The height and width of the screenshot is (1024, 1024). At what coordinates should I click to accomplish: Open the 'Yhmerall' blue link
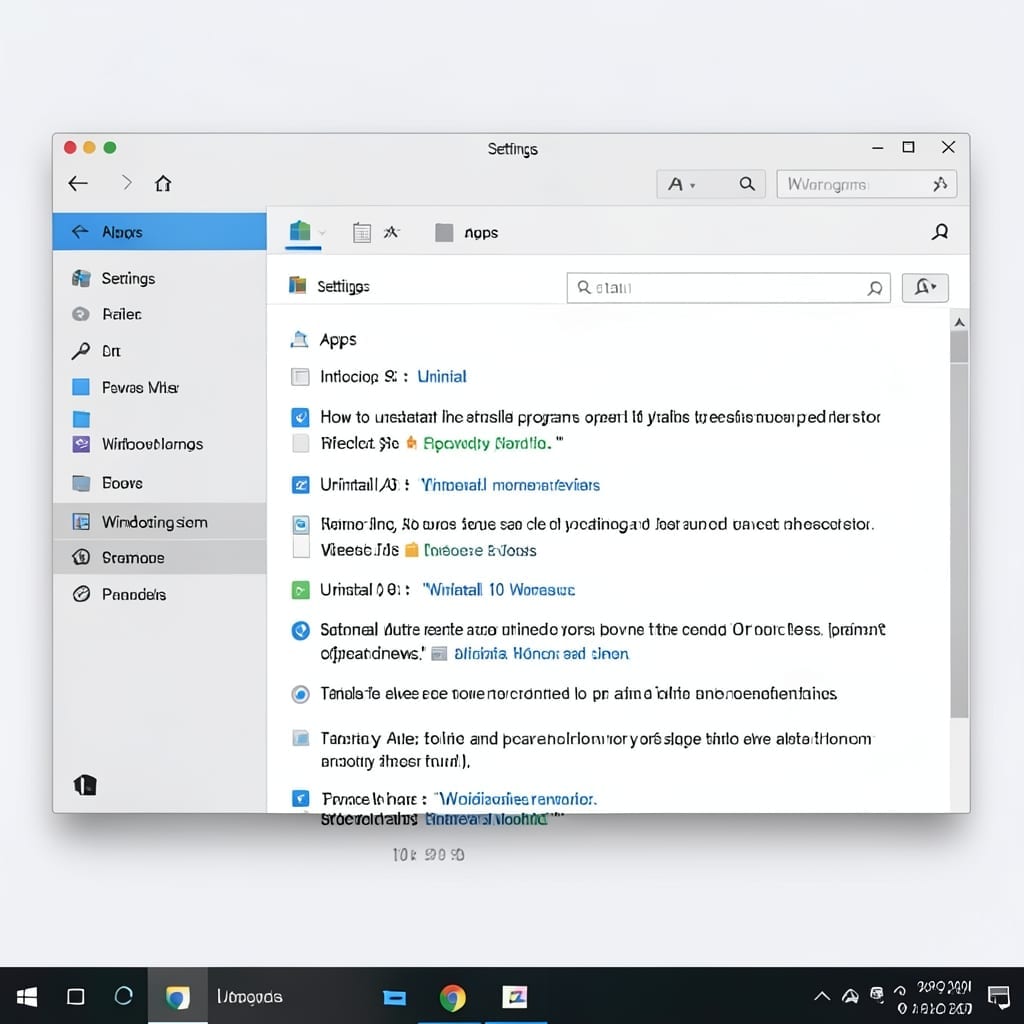pyautogui.click(x=511, y=485)
